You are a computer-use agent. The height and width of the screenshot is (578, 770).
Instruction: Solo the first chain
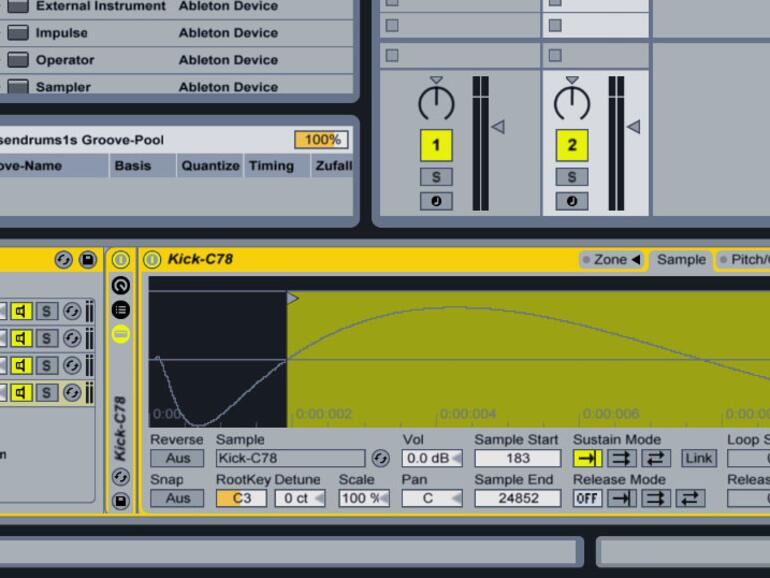click(46, 311)
